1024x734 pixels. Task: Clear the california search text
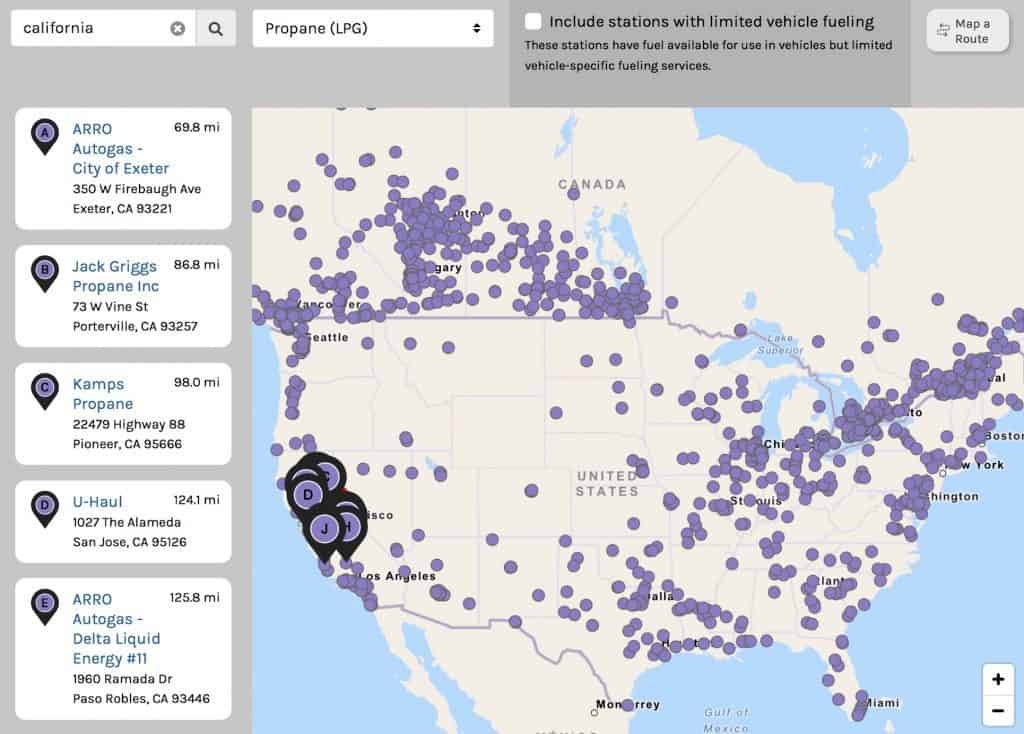[x=177, y=28]
